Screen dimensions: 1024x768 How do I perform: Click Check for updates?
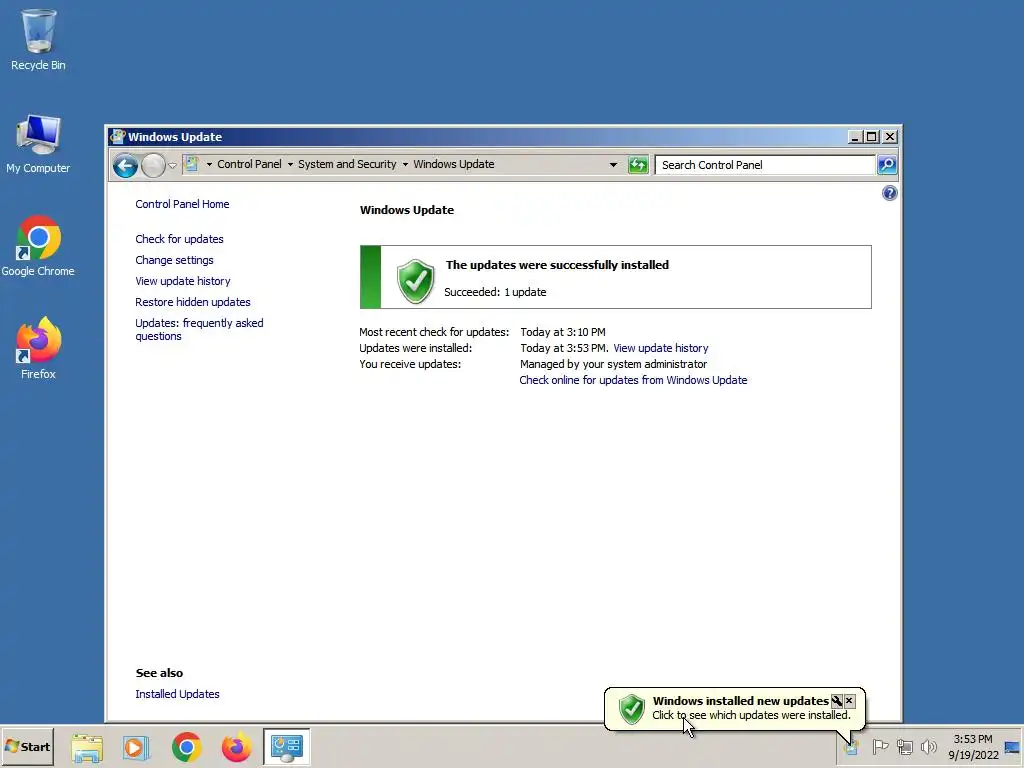pos(179,239)
